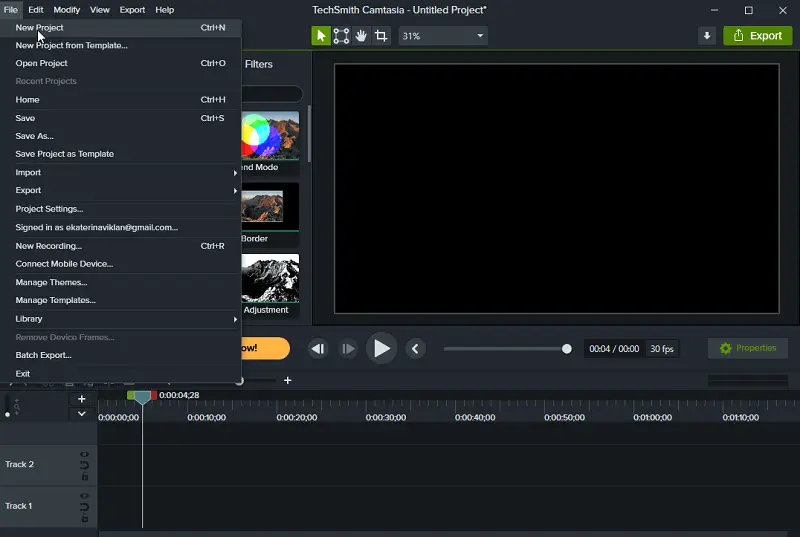Add a new track with plus button

coord(82,399)
